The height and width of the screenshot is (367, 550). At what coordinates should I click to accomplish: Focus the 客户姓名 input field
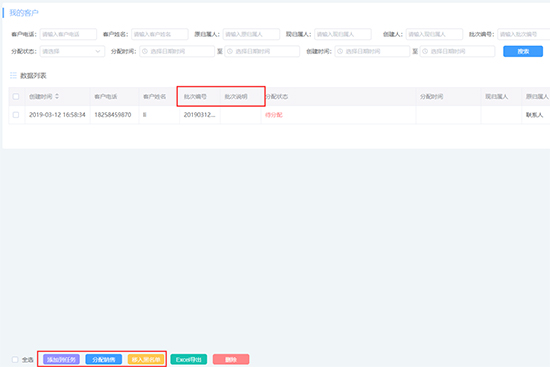click(x=160, y=34)
